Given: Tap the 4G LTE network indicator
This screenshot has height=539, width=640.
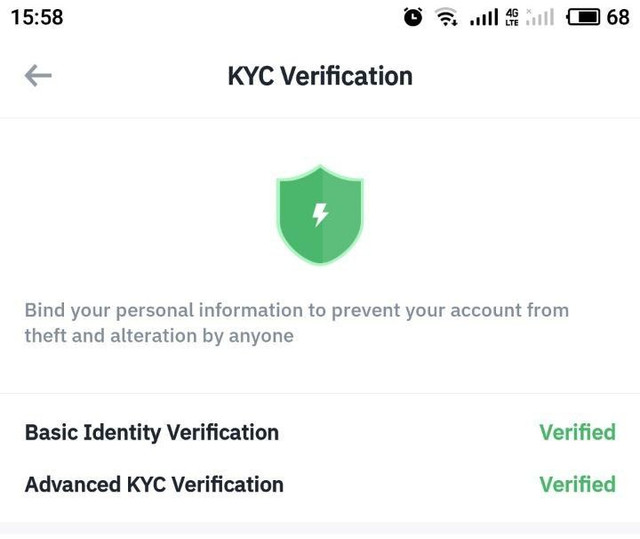Looking at the screenshot, I should pyautogui.click(x=512, y=17).
